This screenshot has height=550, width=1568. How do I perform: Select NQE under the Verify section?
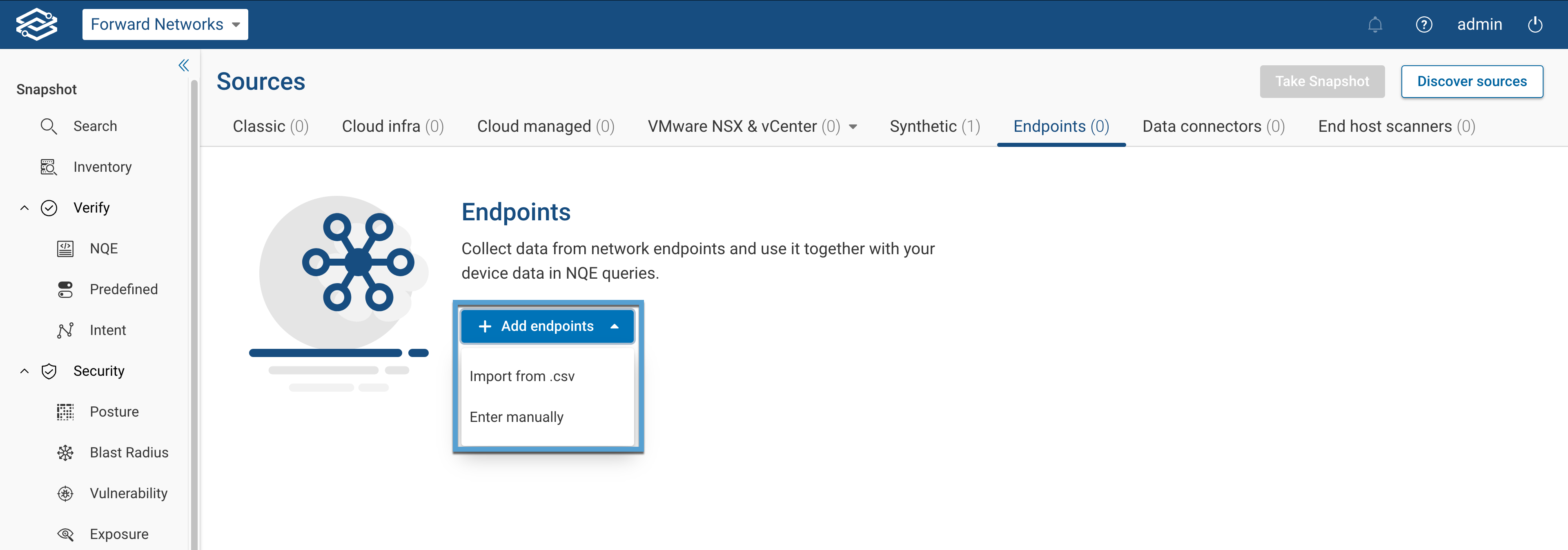(65, 248)
